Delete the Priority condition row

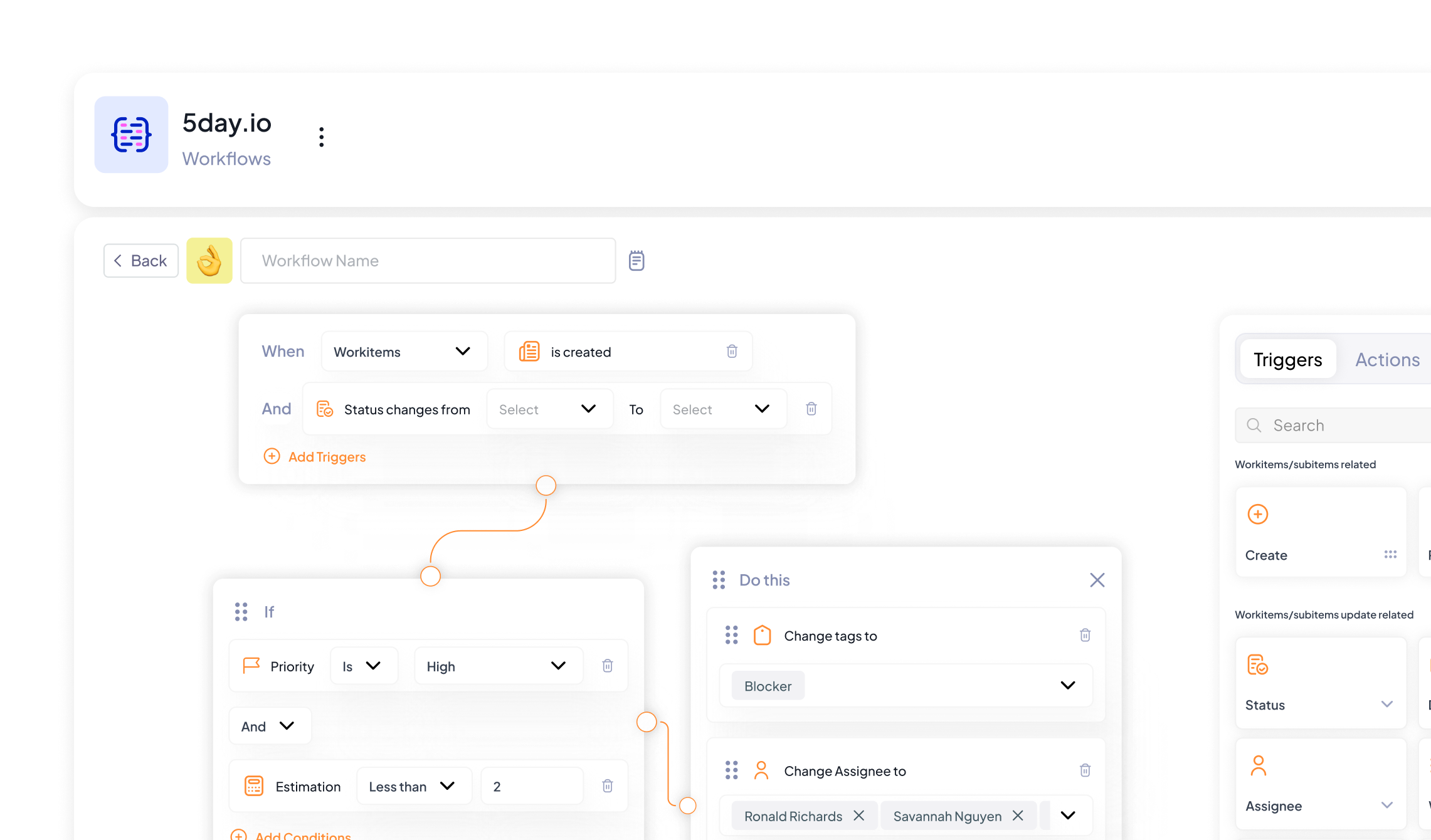(608, 666)
